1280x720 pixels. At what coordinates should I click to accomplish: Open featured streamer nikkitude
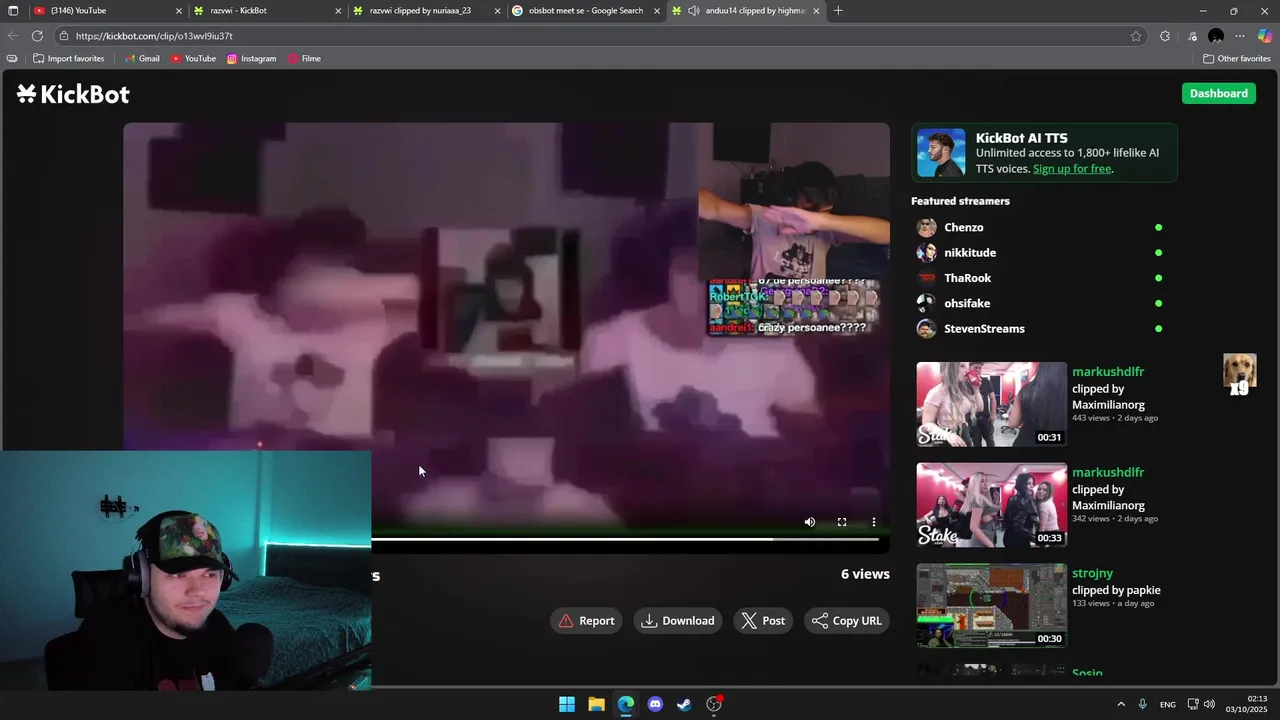tap(970, 253)
